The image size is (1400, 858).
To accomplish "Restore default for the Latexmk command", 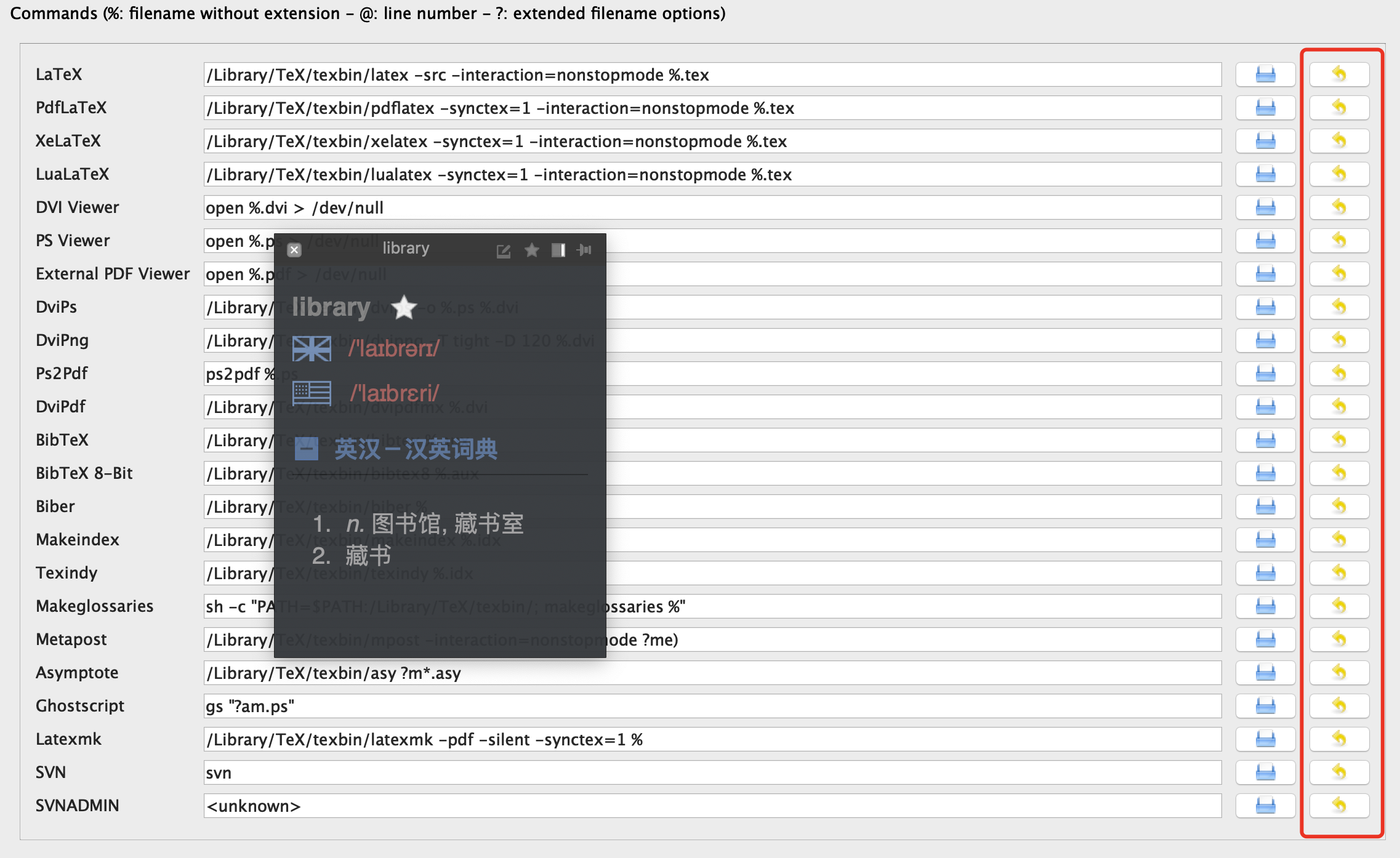I will [x=1340, y=739].
